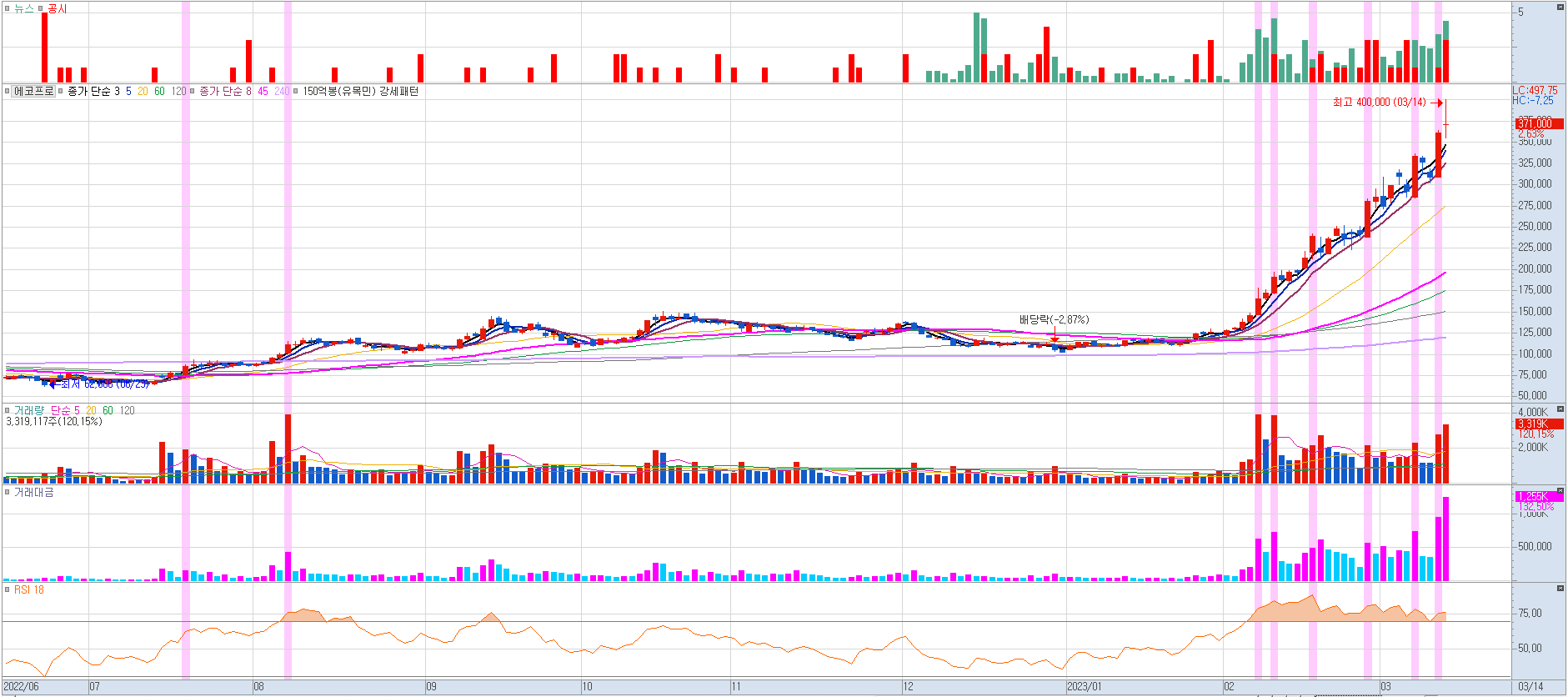Toggle the marker before 종가 단순 8
1568x697 pixels.
193,91
